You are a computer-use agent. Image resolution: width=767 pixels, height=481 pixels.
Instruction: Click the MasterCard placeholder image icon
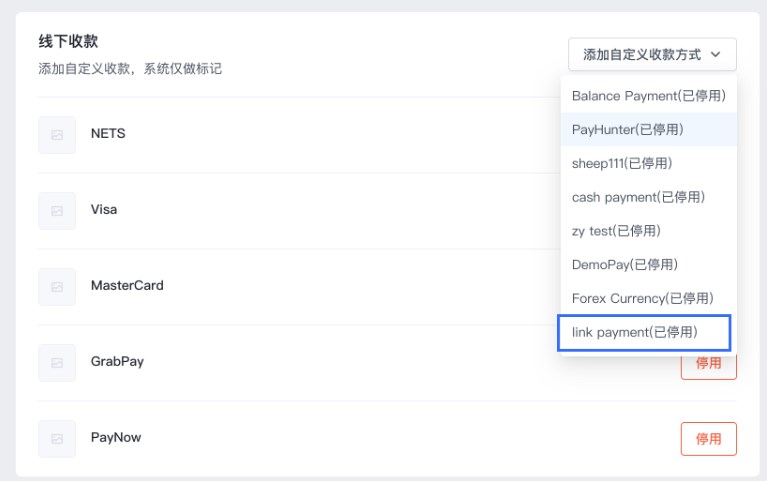tap(57, 287)
